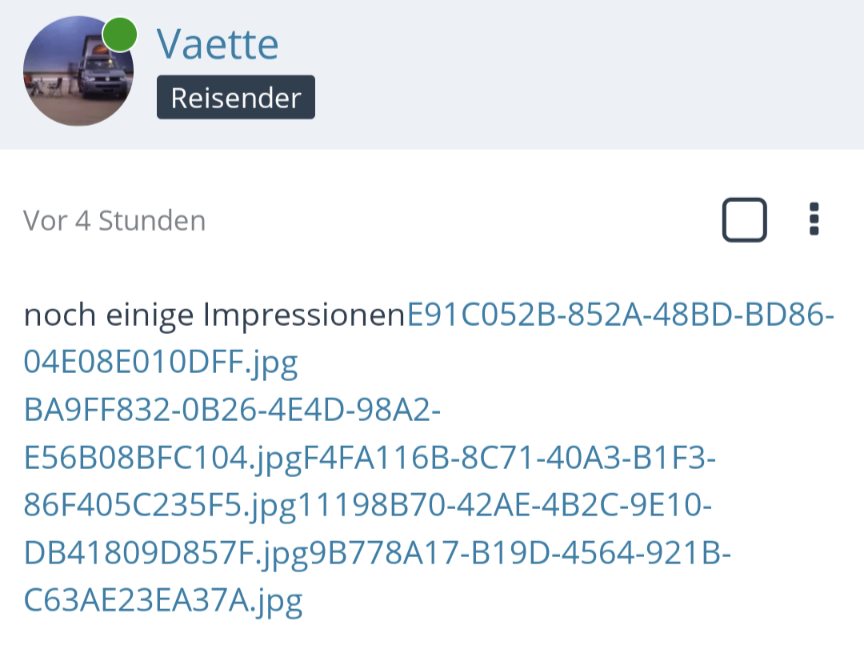Click the '04E08E010DFF.jpg' filename ending
The image size is (864, 665).
[x=160, y=363]
